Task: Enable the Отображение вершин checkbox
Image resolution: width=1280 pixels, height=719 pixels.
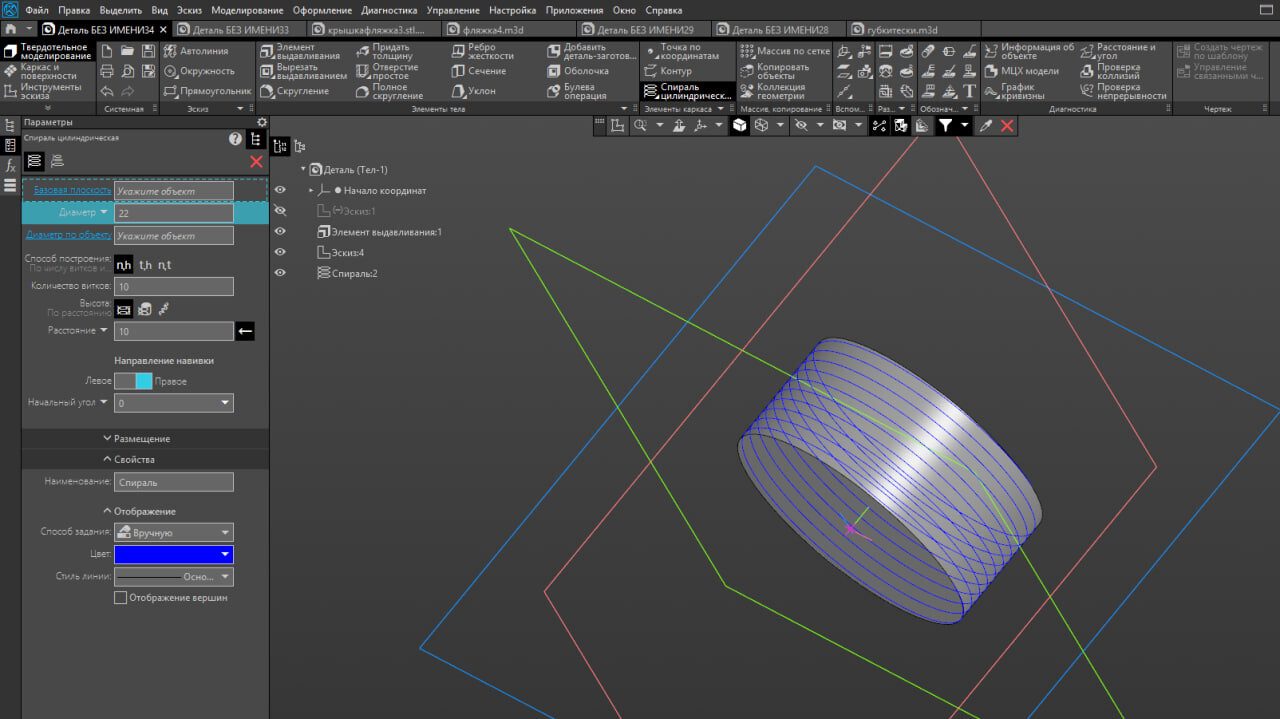Action: [x=121, y=598]
